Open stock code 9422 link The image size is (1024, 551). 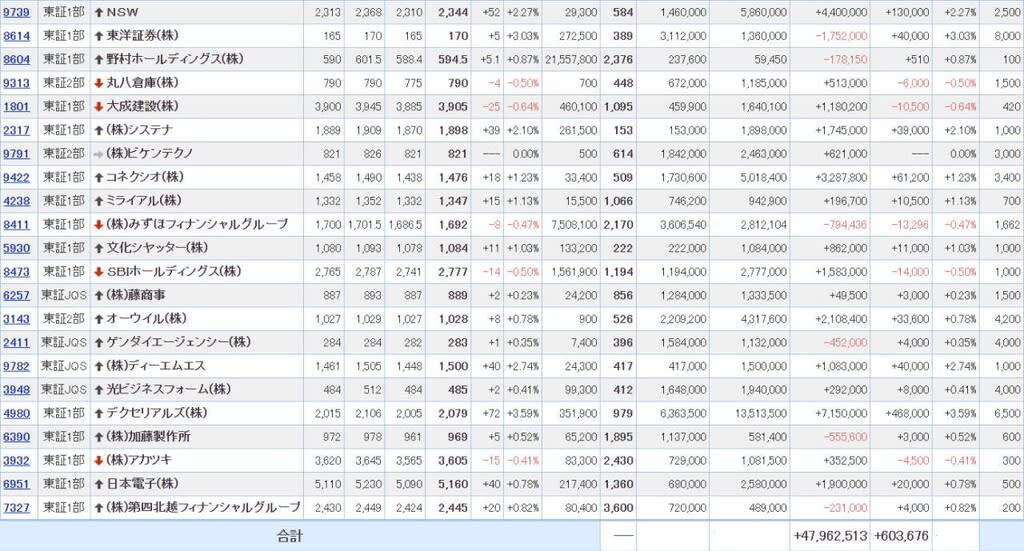[x=16, y=178]
